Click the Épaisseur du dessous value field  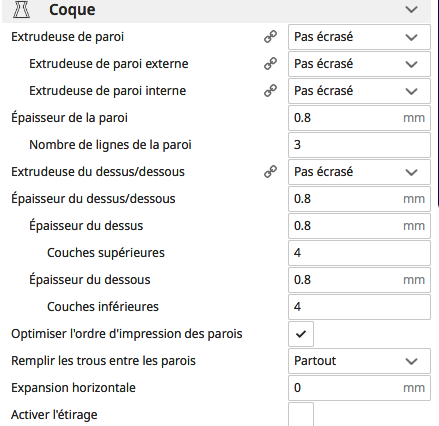pos(359,280)
